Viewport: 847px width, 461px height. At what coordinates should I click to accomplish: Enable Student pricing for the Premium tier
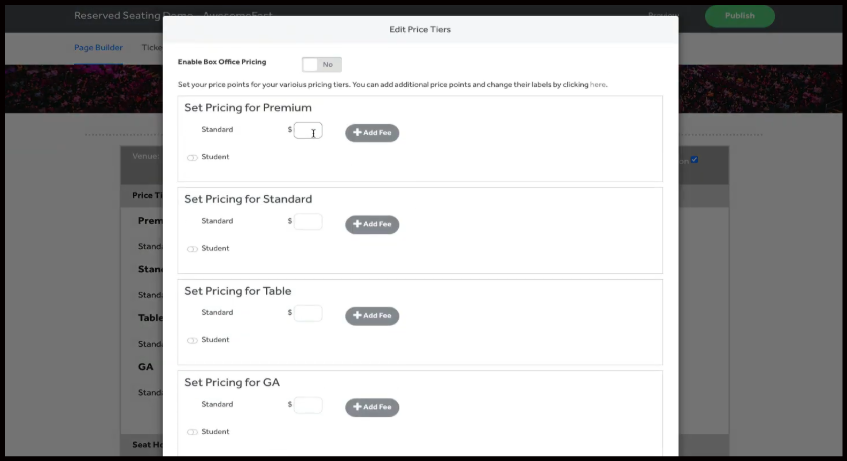coord(192,157)
